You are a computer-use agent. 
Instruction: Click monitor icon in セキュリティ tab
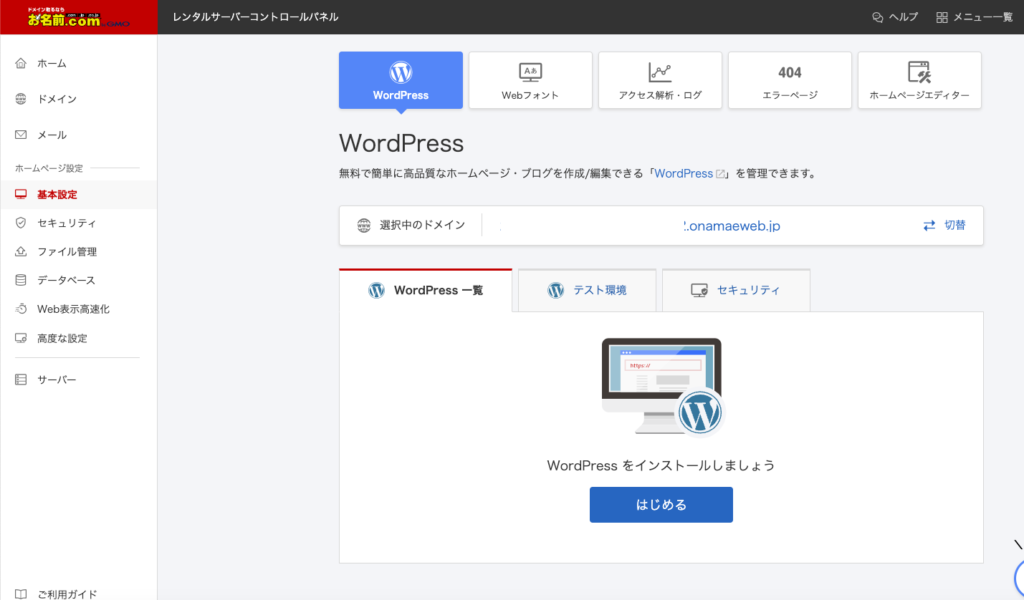pos(699,291)
